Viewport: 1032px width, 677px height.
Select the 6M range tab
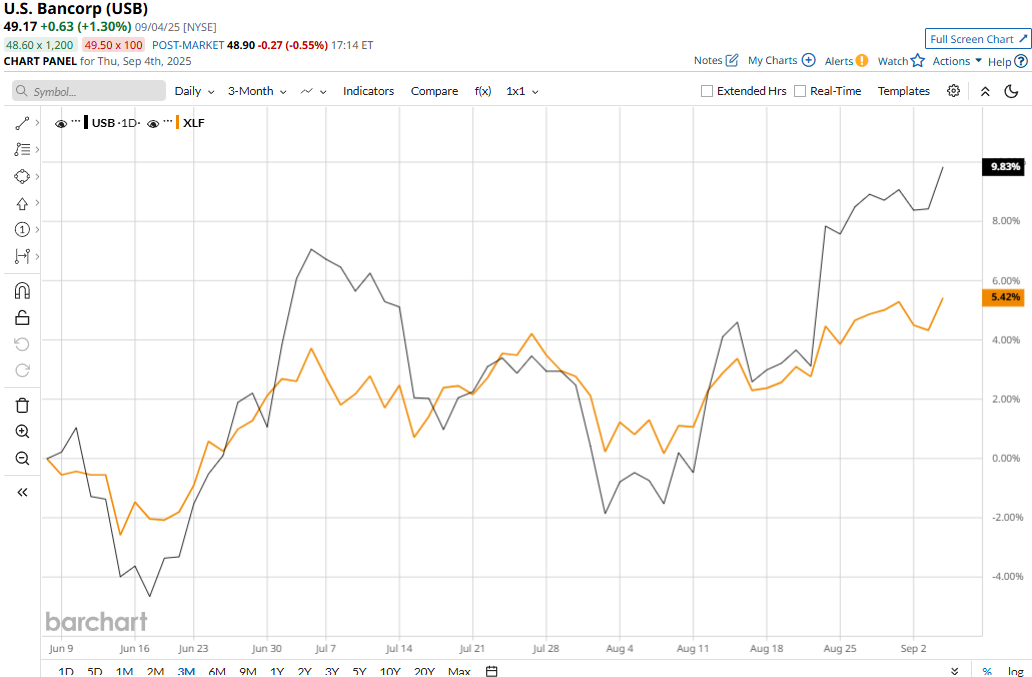217,671
